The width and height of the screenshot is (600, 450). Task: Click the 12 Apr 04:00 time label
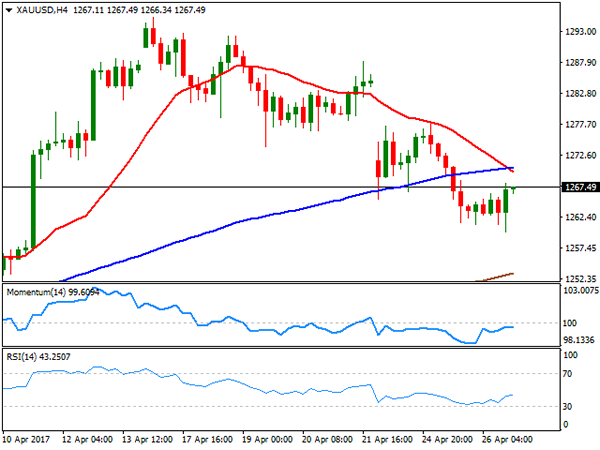tap(87, 439)
